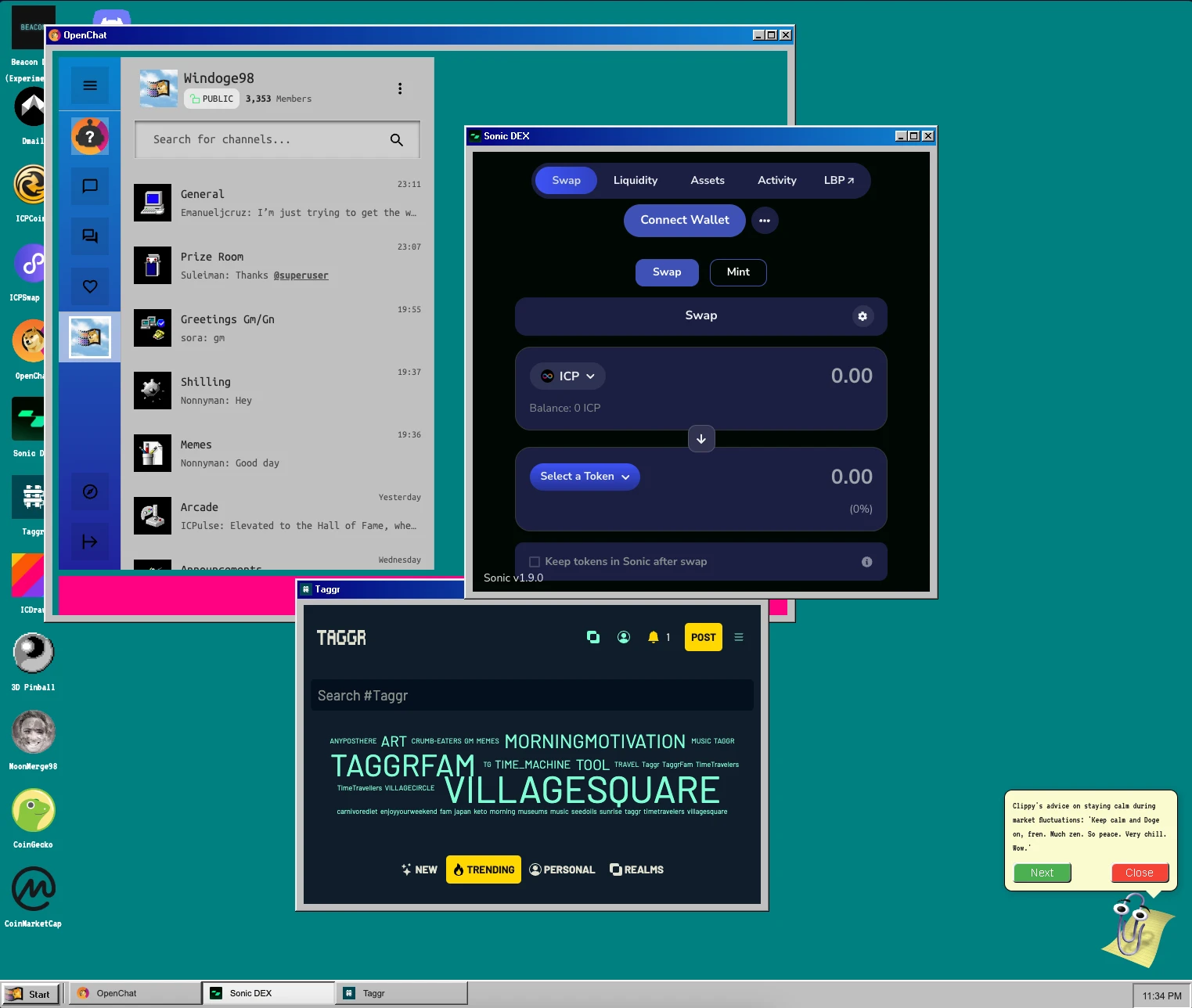Click the TAGGR logo

click(x=341, y=638)
